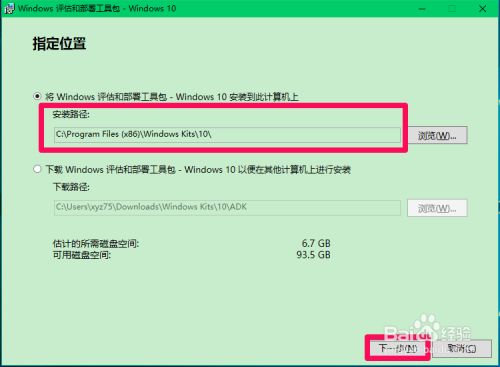Click the 安装路径 label
Image resolution: width=500 pixels, height=367 pixels.
click(71, 115)
